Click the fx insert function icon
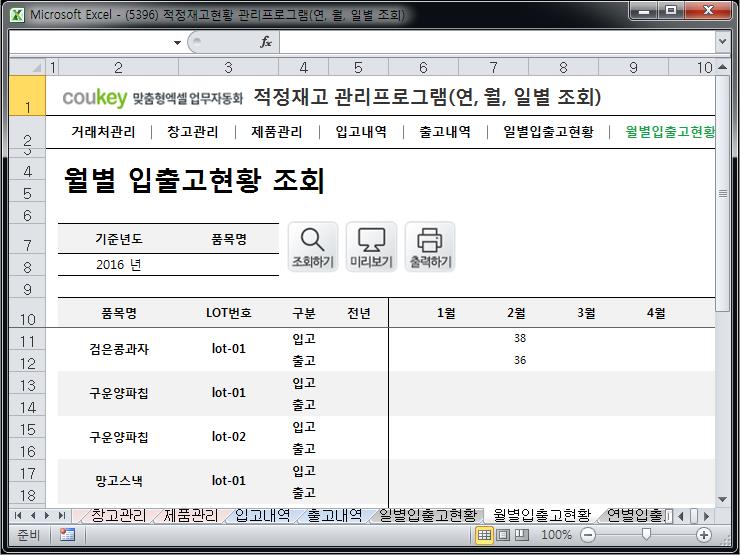This screenshot has height=555, width=740. click(266, 42)
